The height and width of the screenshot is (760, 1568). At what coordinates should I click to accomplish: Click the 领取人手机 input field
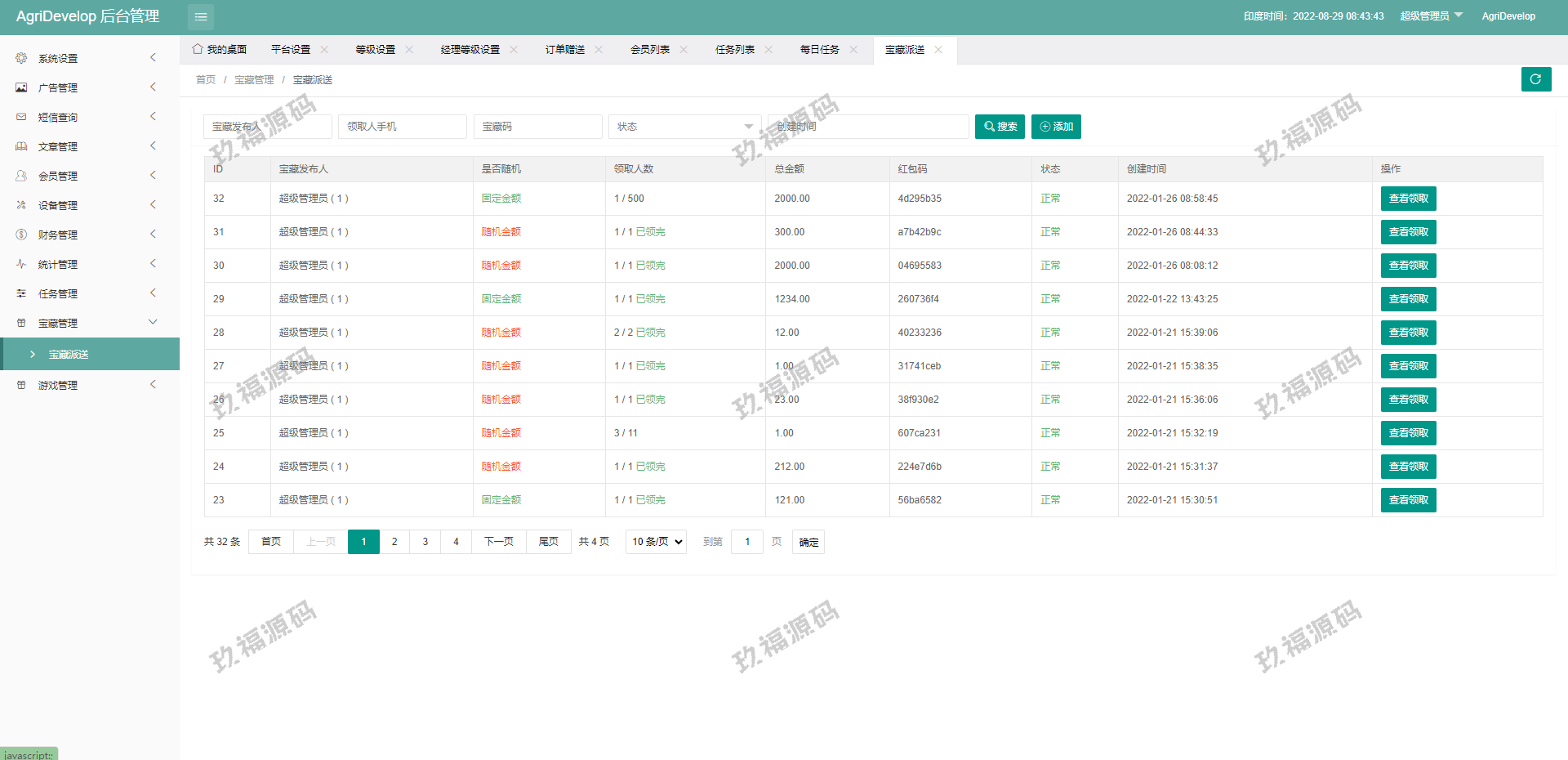402,127
